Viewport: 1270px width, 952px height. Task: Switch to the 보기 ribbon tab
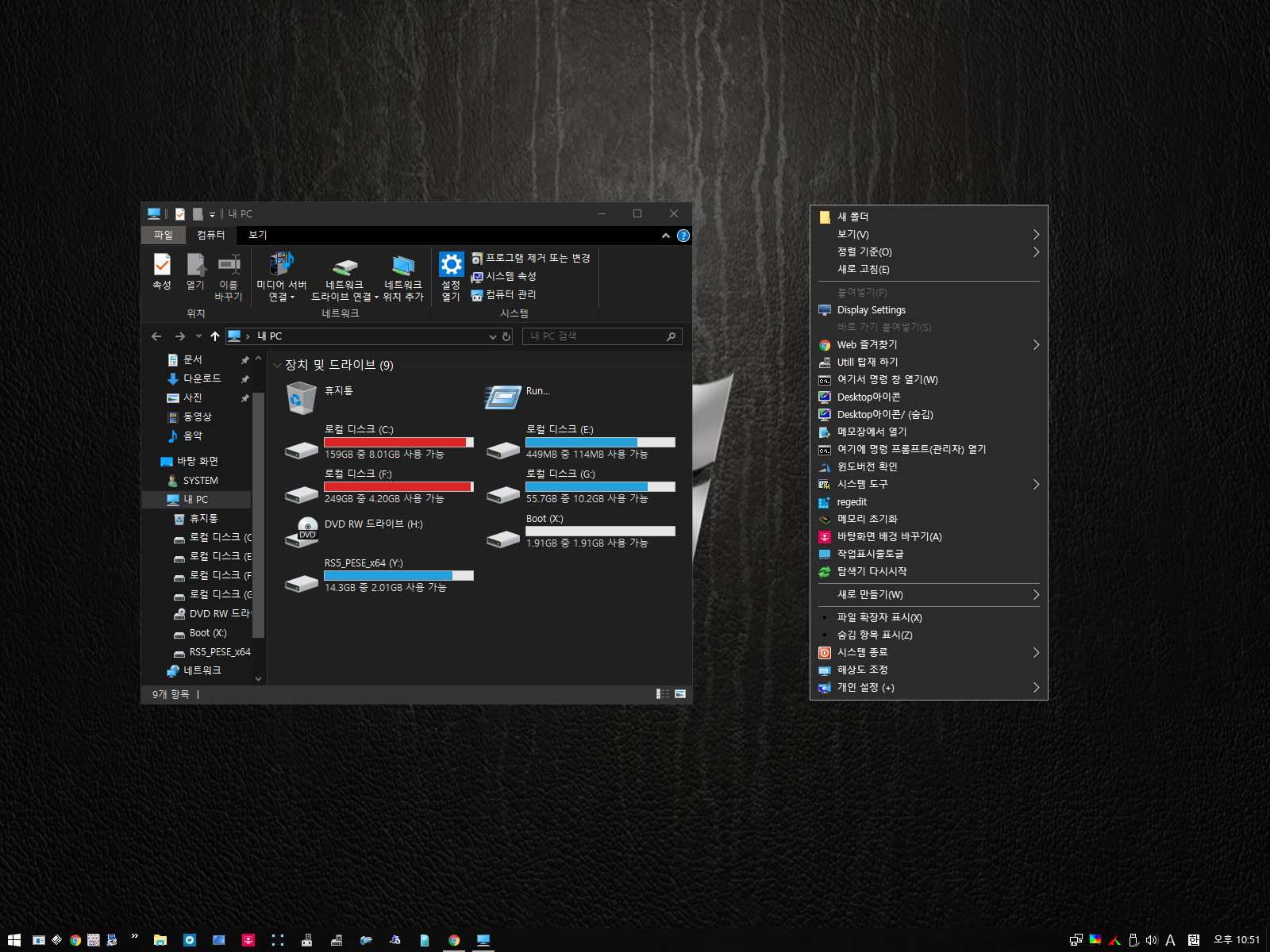(x=258, y=235)
